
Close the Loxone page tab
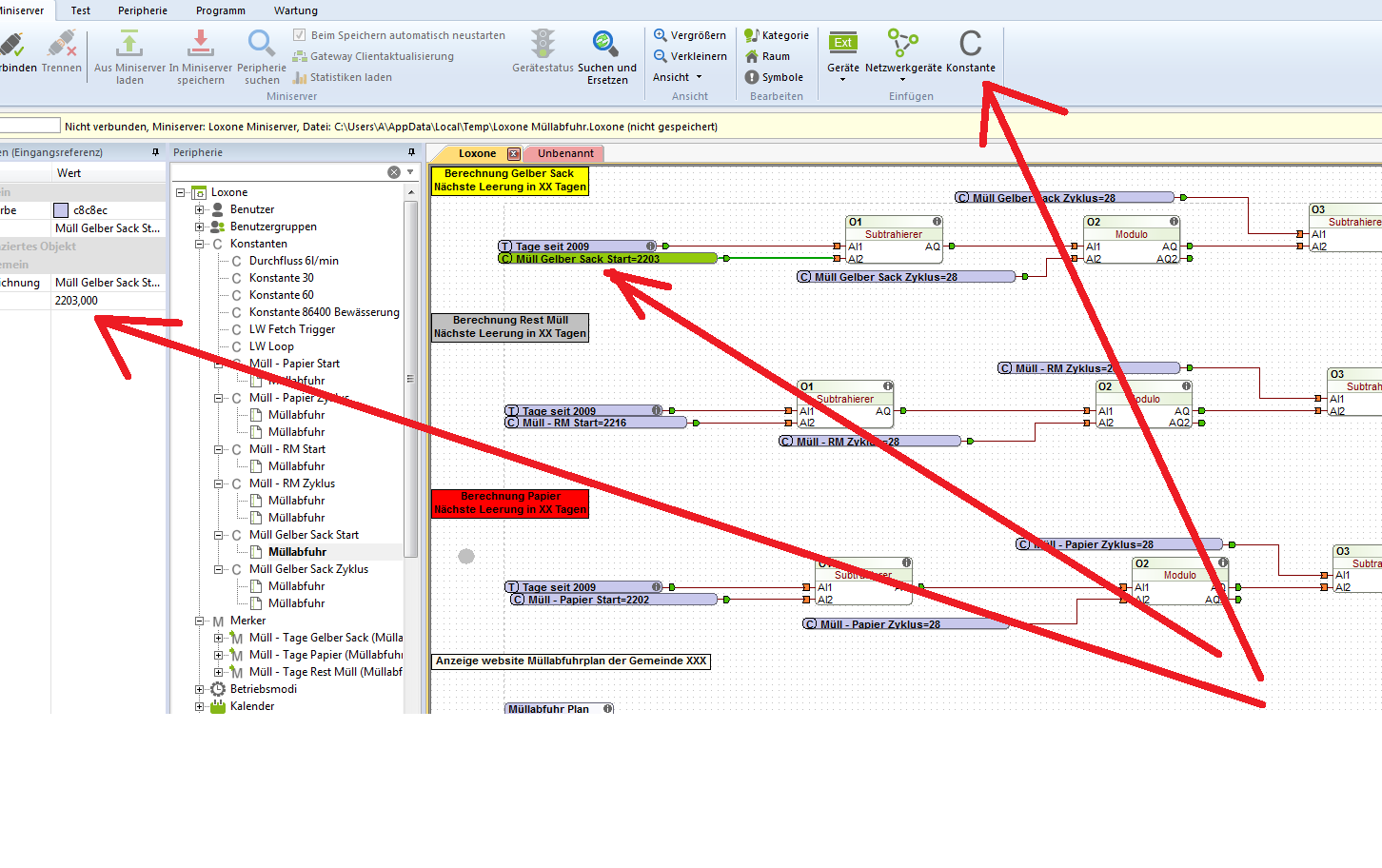tap(514, 154)
